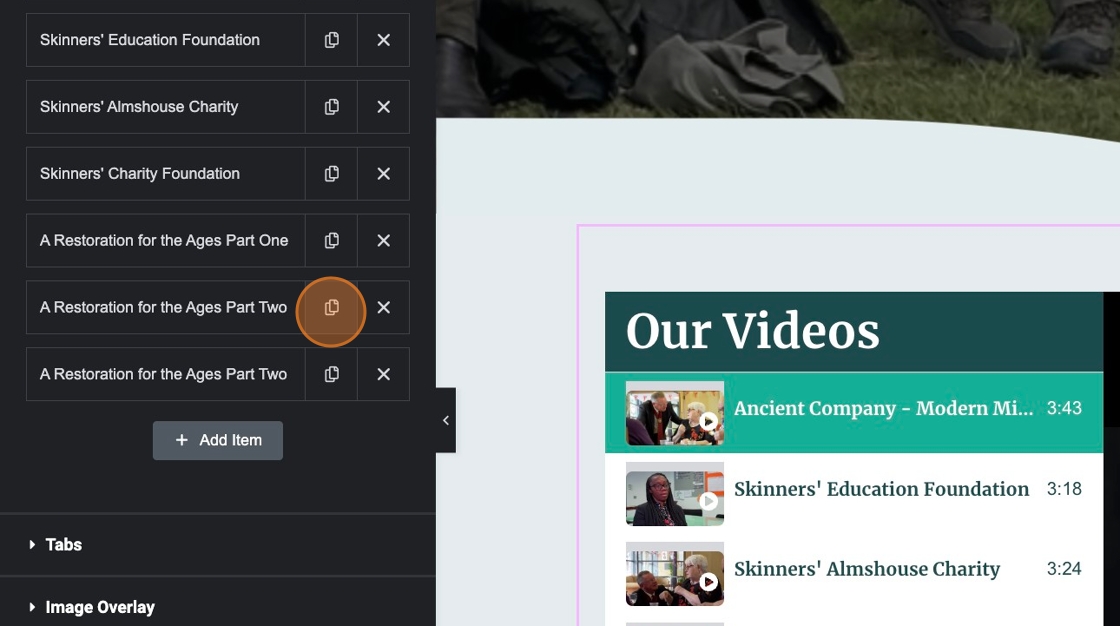Expand the Tabs section

pyautogui.click(x=218, y=545)
